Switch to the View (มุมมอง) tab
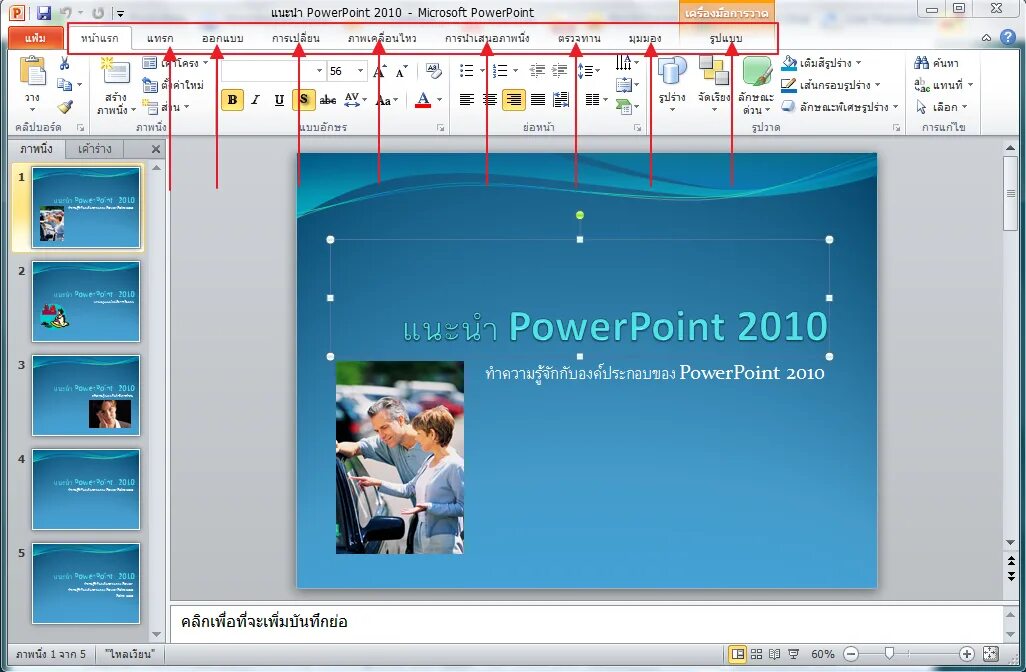 [645, 38]
